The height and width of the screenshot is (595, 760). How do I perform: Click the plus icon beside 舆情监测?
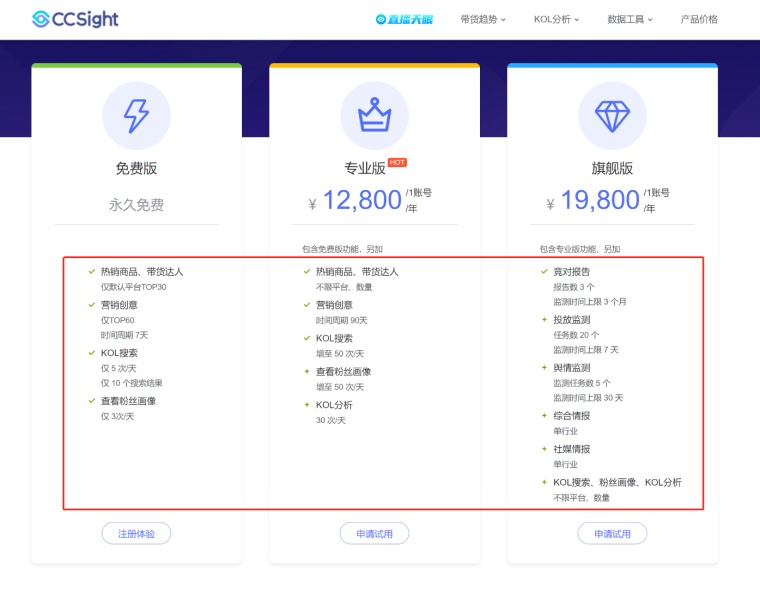pyautogui.click(x=544, y=368)
